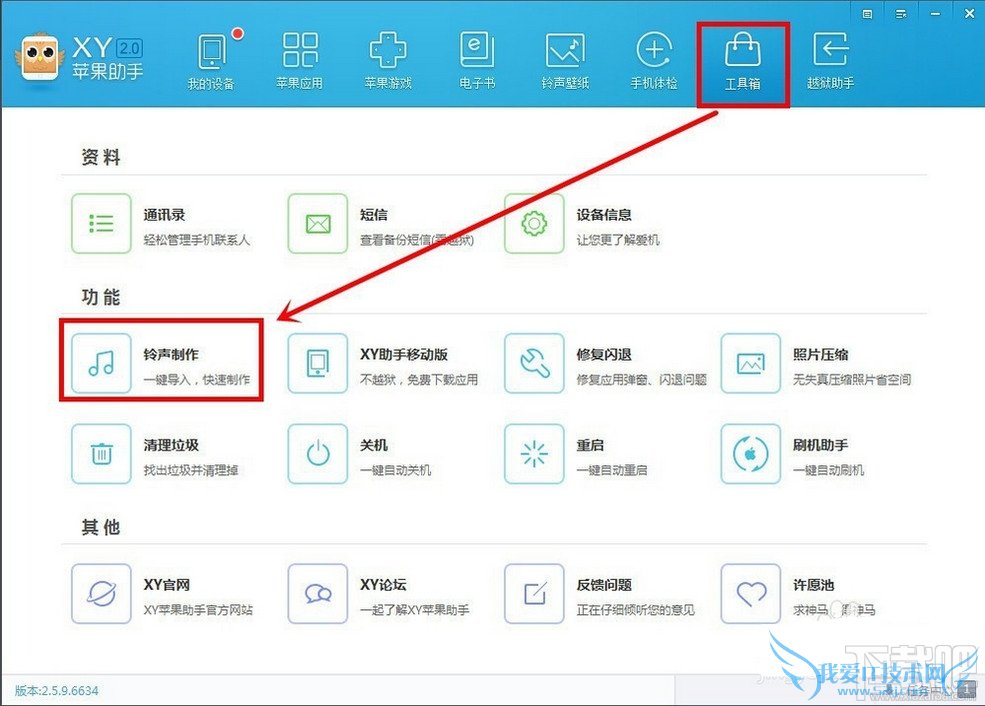Click the description 一键自动关机
This screenshot has height=706, width=985.
[x=396, y=470]
